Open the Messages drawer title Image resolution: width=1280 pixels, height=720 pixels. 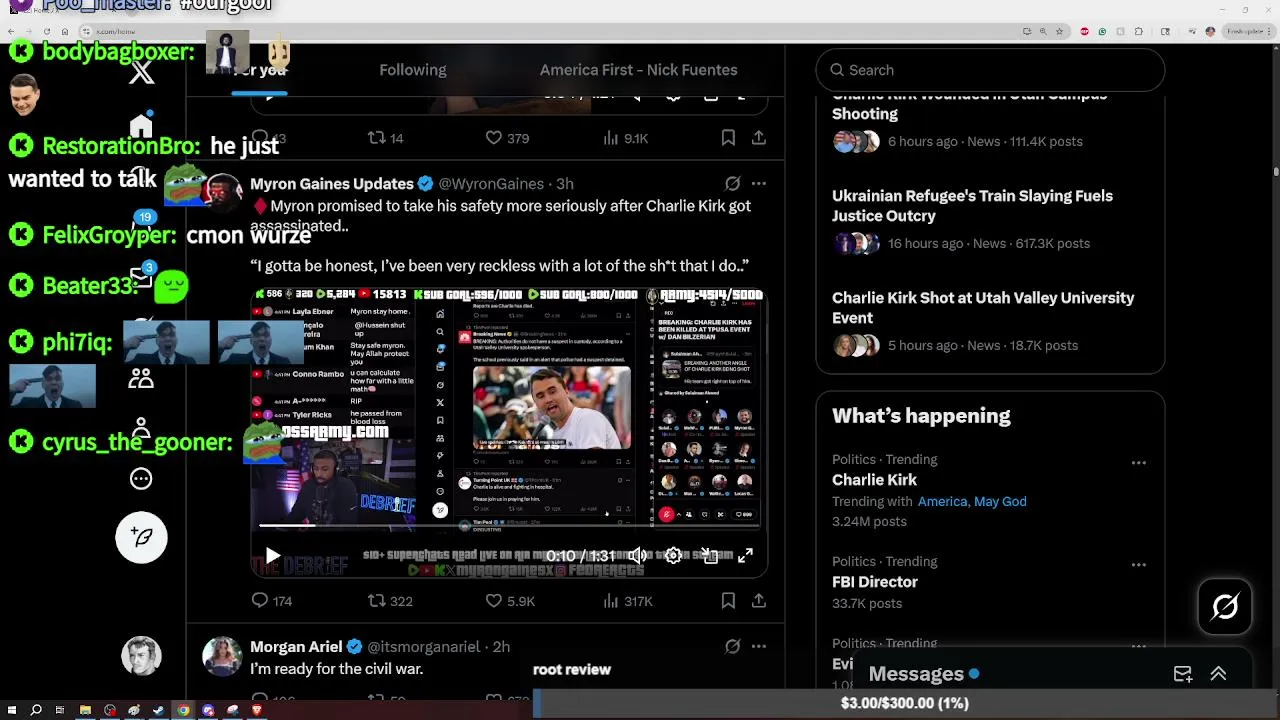click(x=916, y=674)
